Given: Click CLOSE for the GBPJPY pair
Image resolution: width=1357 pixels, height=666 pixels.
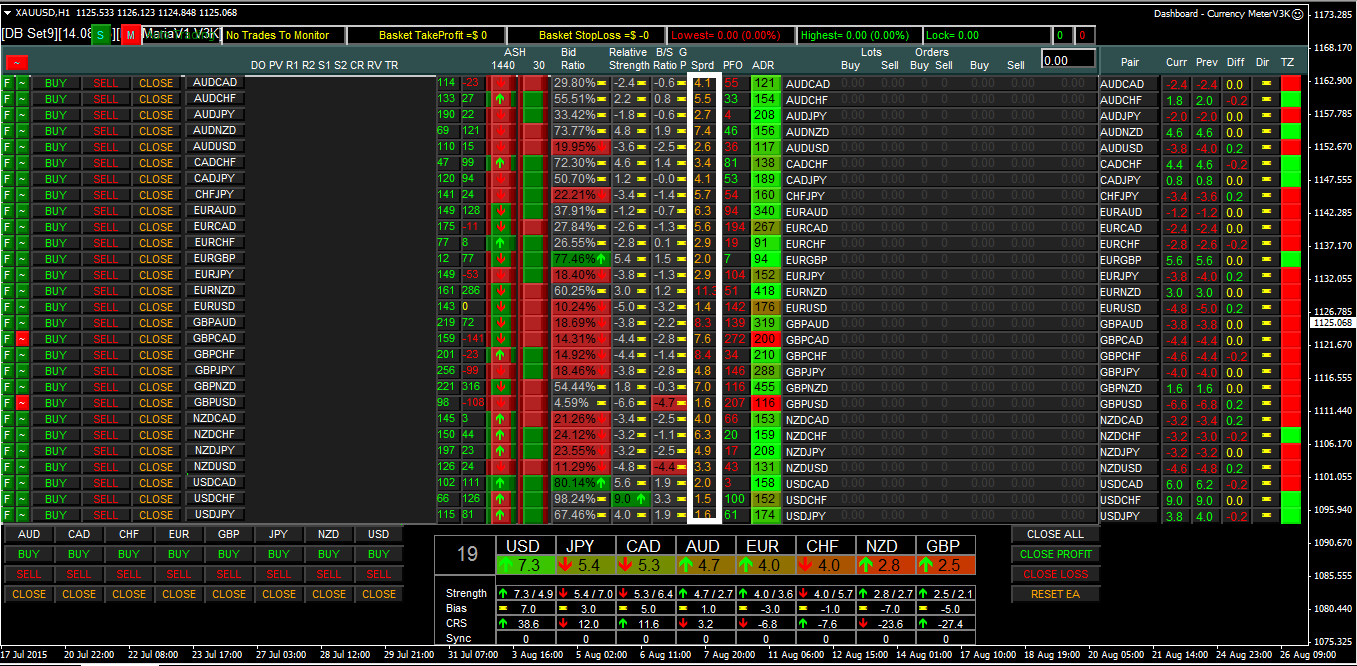Looking at the screenshot, I should (156, 371).
